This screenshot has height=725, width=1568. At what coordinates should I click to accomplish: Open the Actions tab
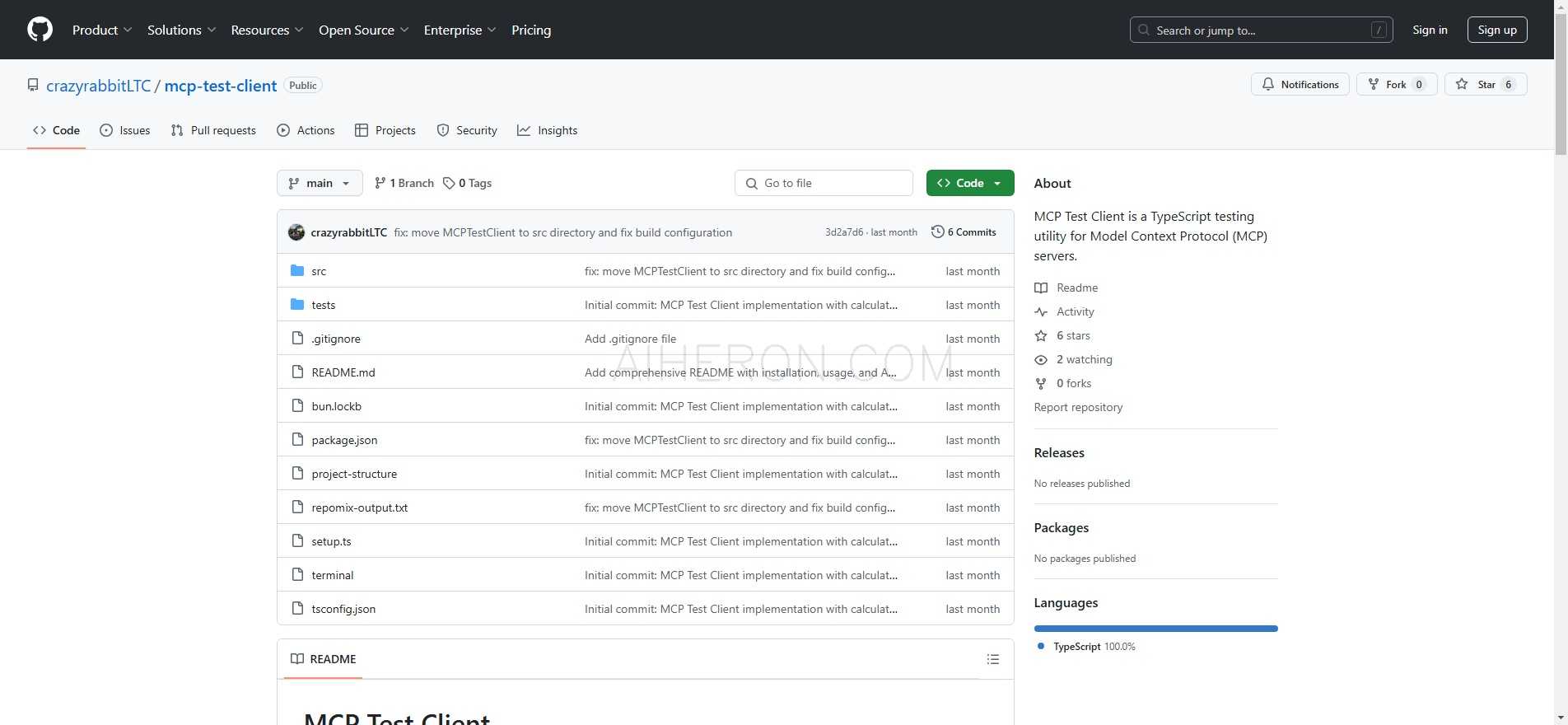[x=306, y=130]
